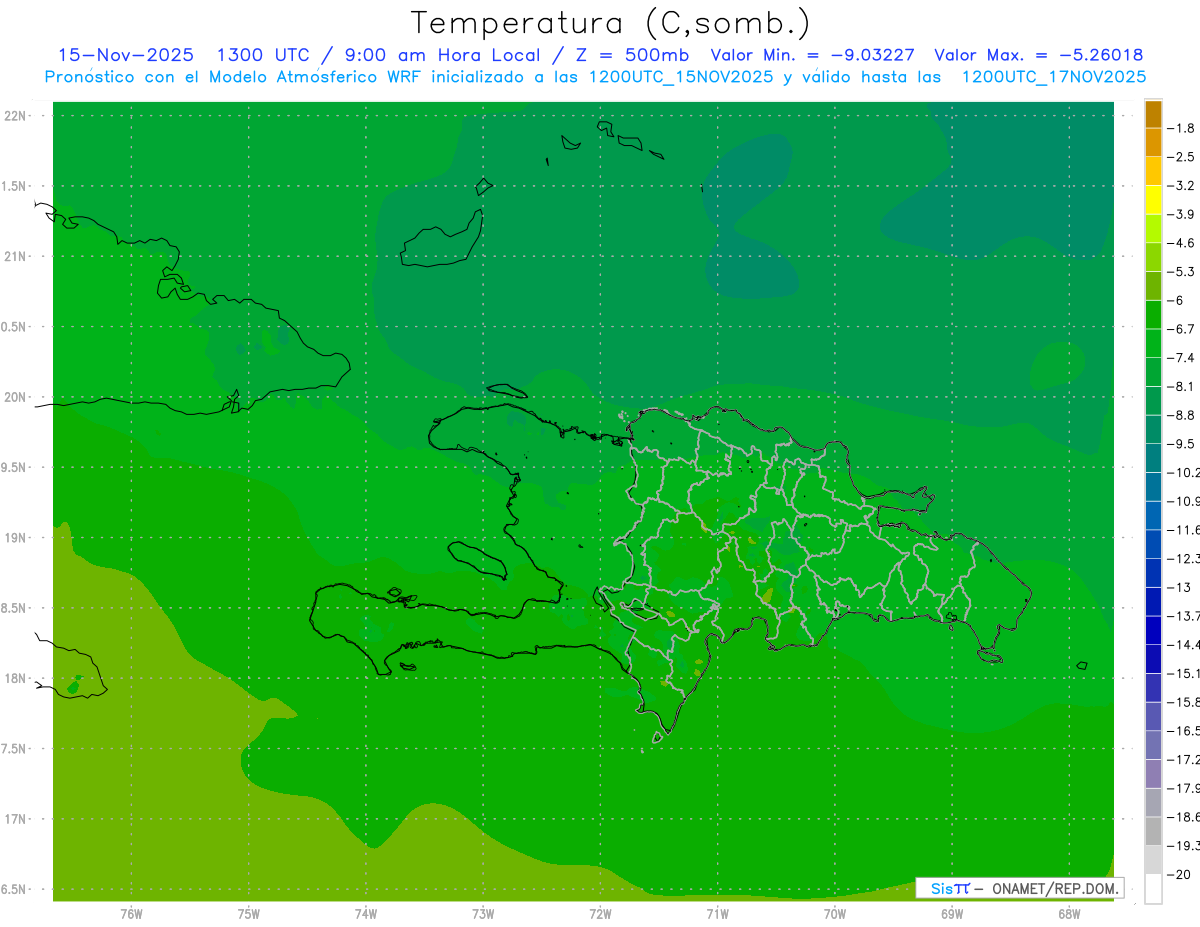Click "9:00 am Hora Local" in the header

click(442, 55)
